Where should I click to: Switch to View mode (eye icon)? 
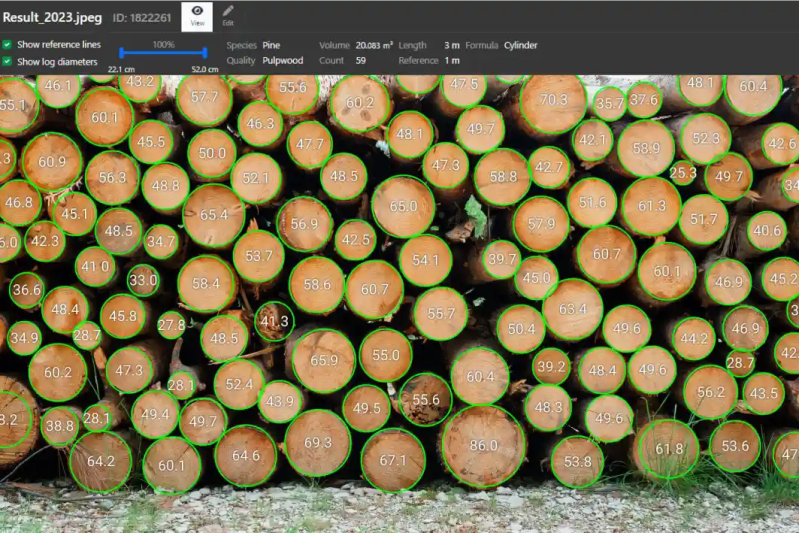tap(197, 16)
